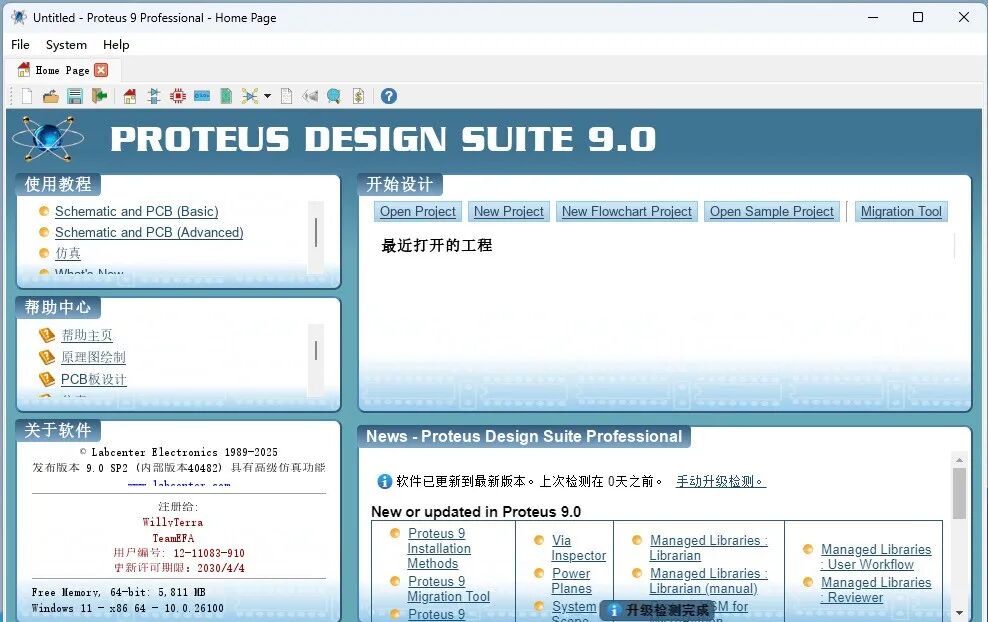Open the Help menu
The width and height of the screenshot is (988, 622).
(x=116, y=45)
